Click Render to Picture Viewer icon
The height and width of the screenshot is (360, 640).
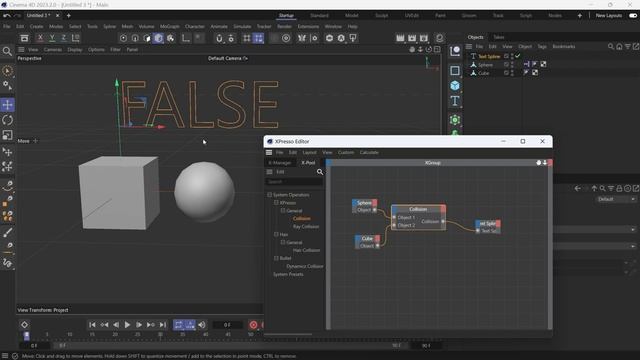(x=412, y=38)
